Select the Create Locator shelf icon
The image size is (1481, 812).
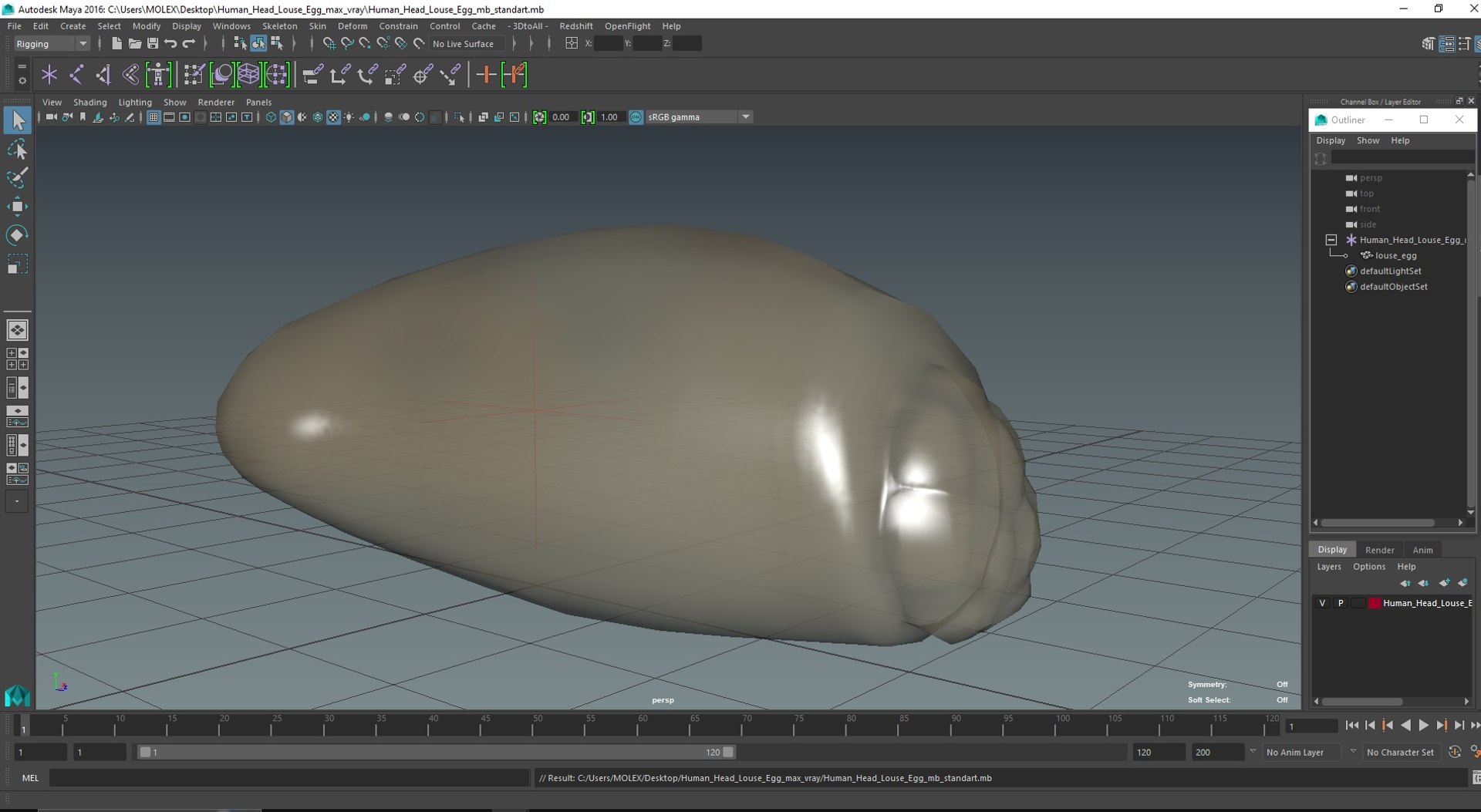coord(49,75)
